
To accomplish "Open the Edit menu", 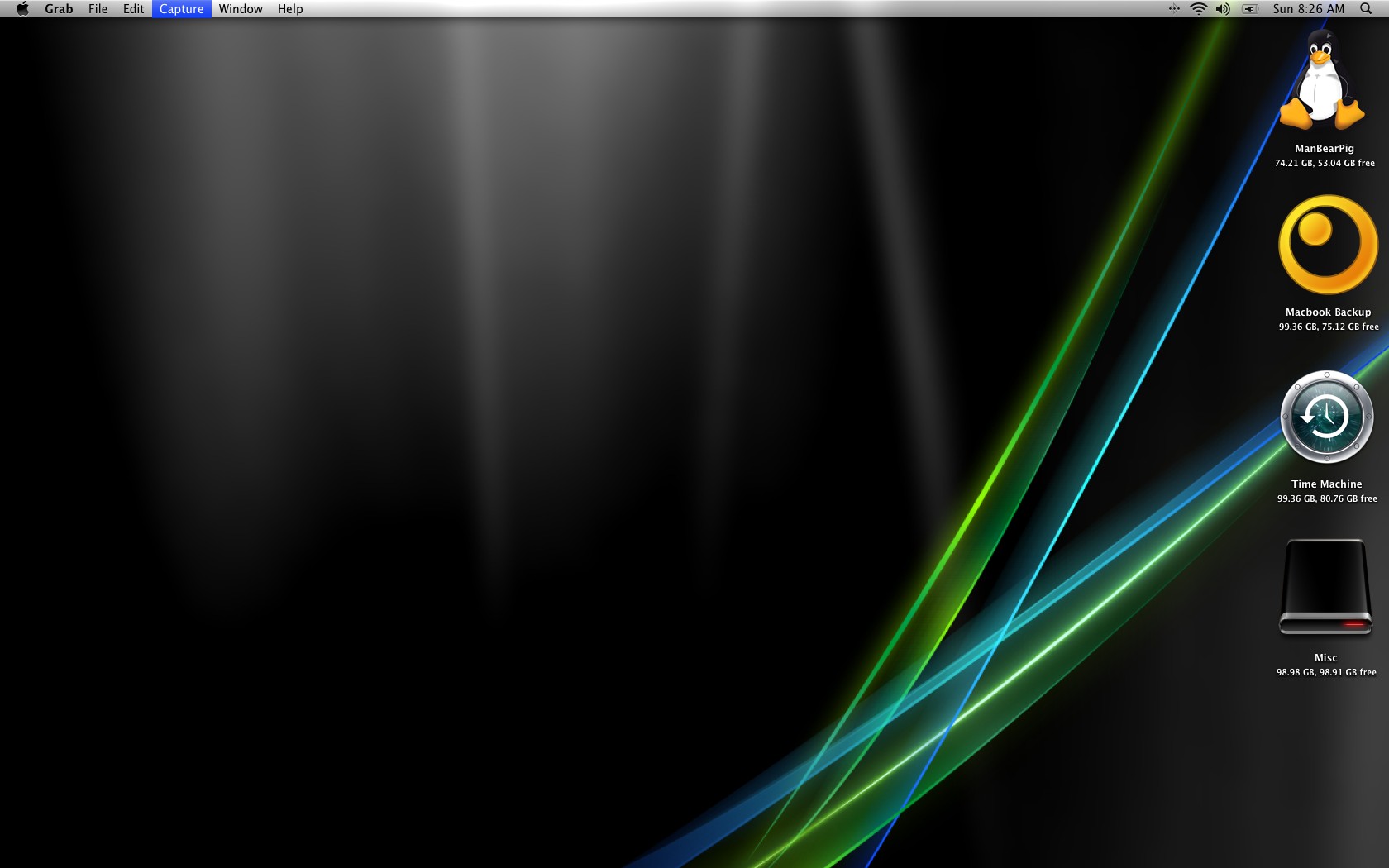I will 133,8.
